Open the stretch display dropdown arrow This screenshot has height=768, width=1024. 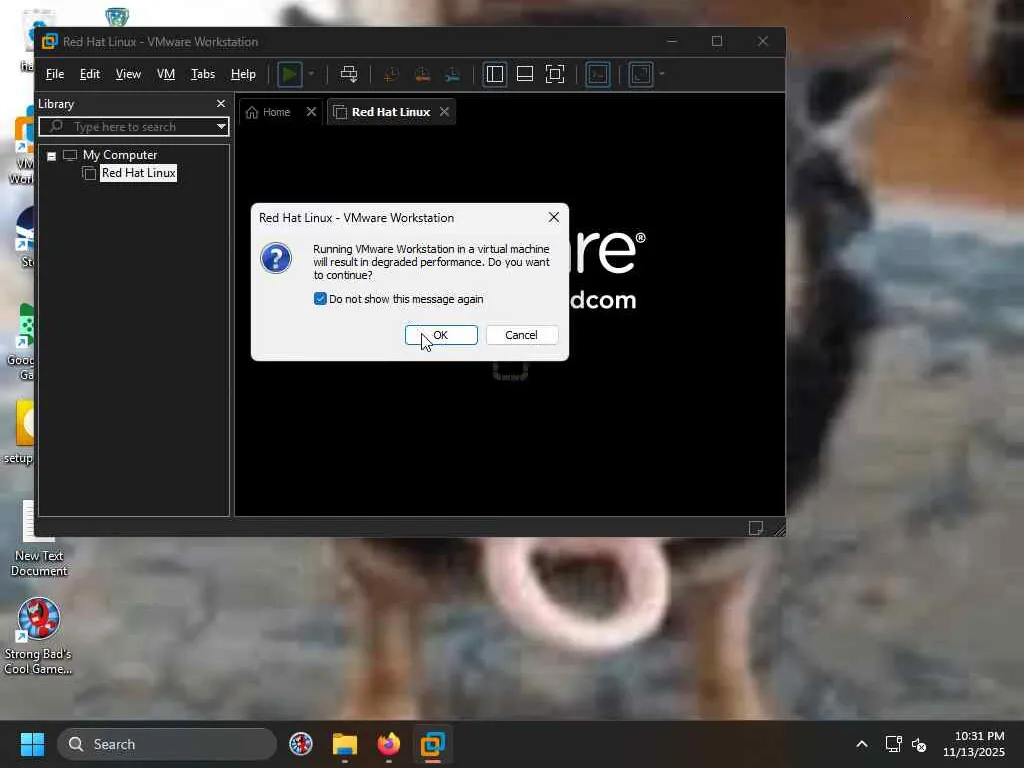[x=662, y=74]
